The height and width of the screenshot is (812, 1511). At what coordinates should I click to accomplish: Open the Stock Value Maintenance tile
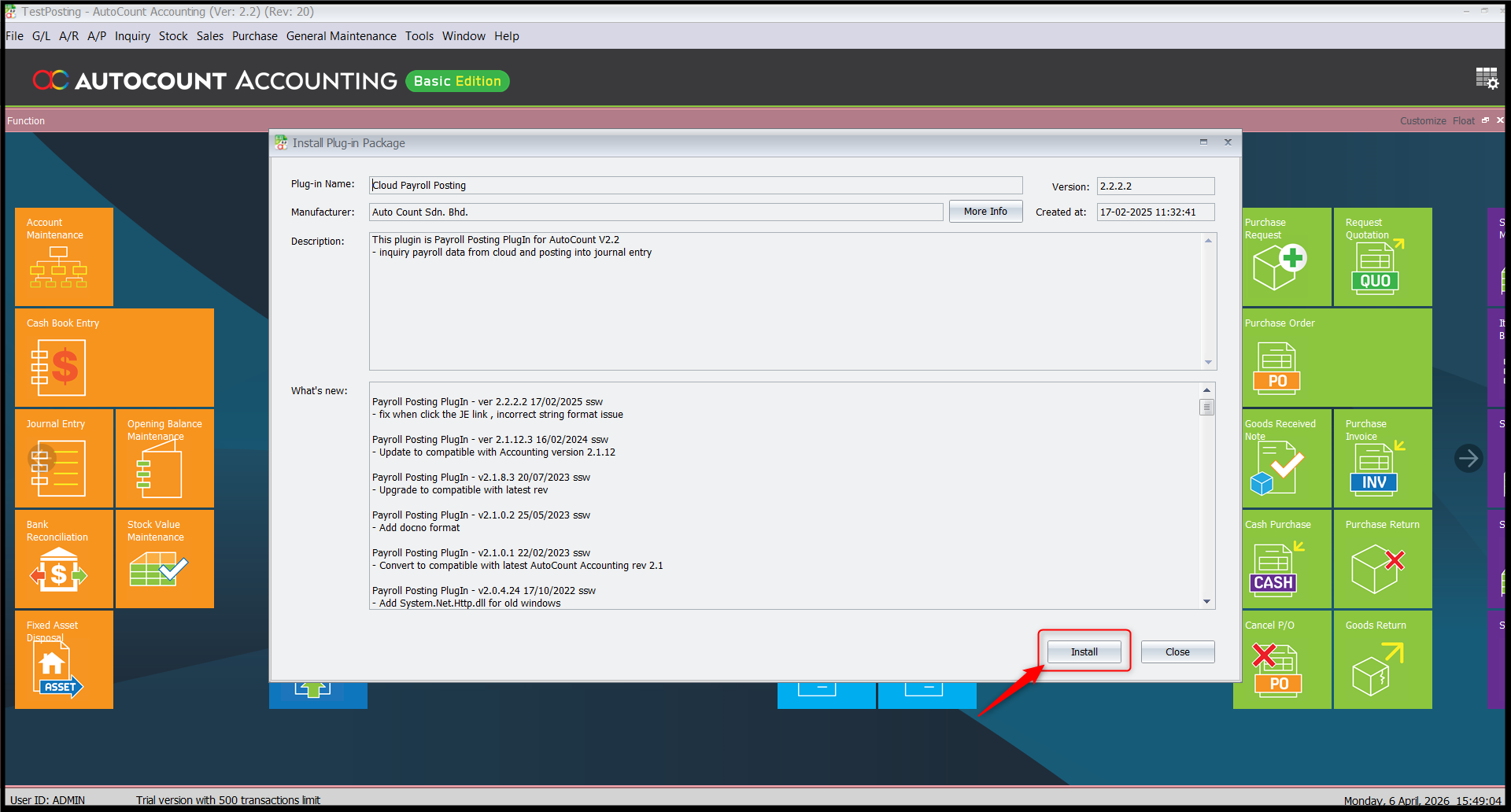coord(164,559)
